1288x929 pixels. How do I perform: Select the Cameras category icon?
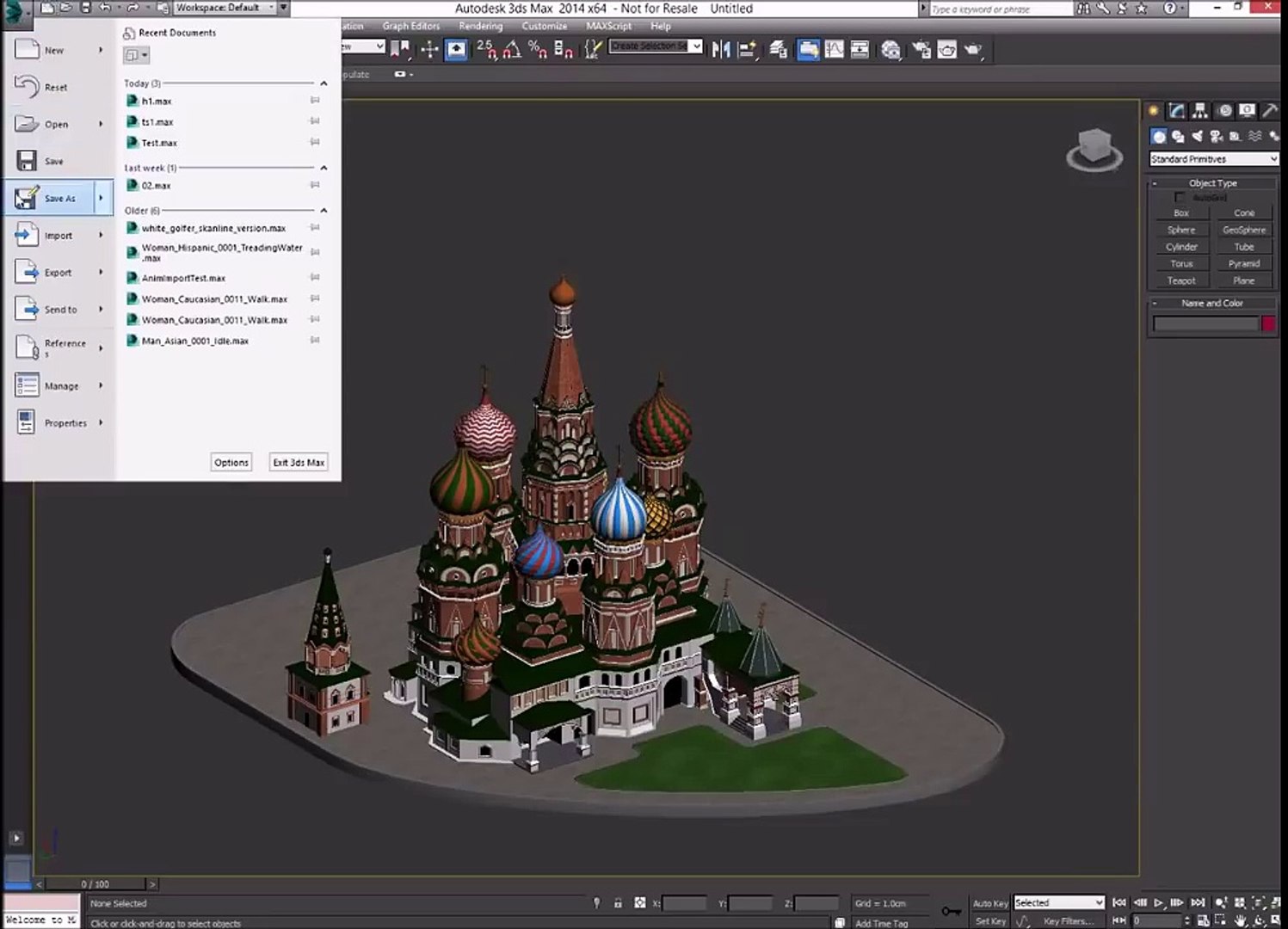[x=1216, y=136]
